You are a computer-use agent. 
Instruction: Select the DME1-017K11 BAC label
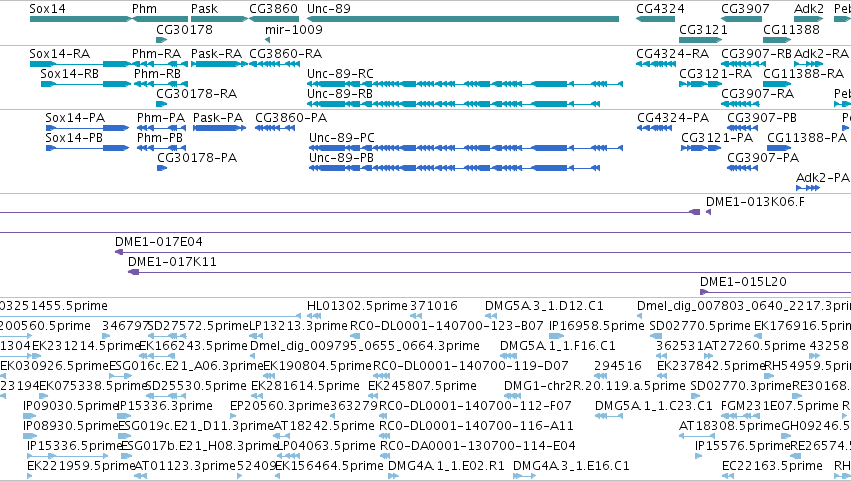click(x=172, y=262)
